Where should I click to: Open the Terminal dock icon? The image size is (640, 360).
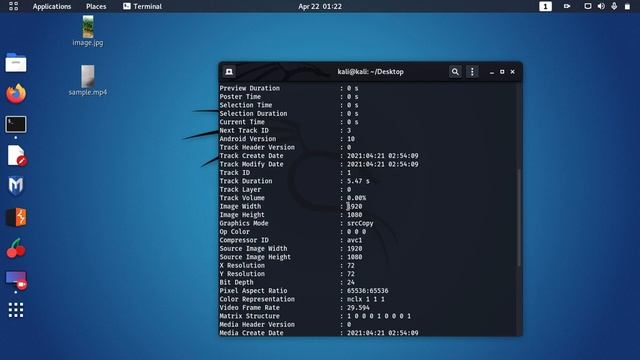16,124
